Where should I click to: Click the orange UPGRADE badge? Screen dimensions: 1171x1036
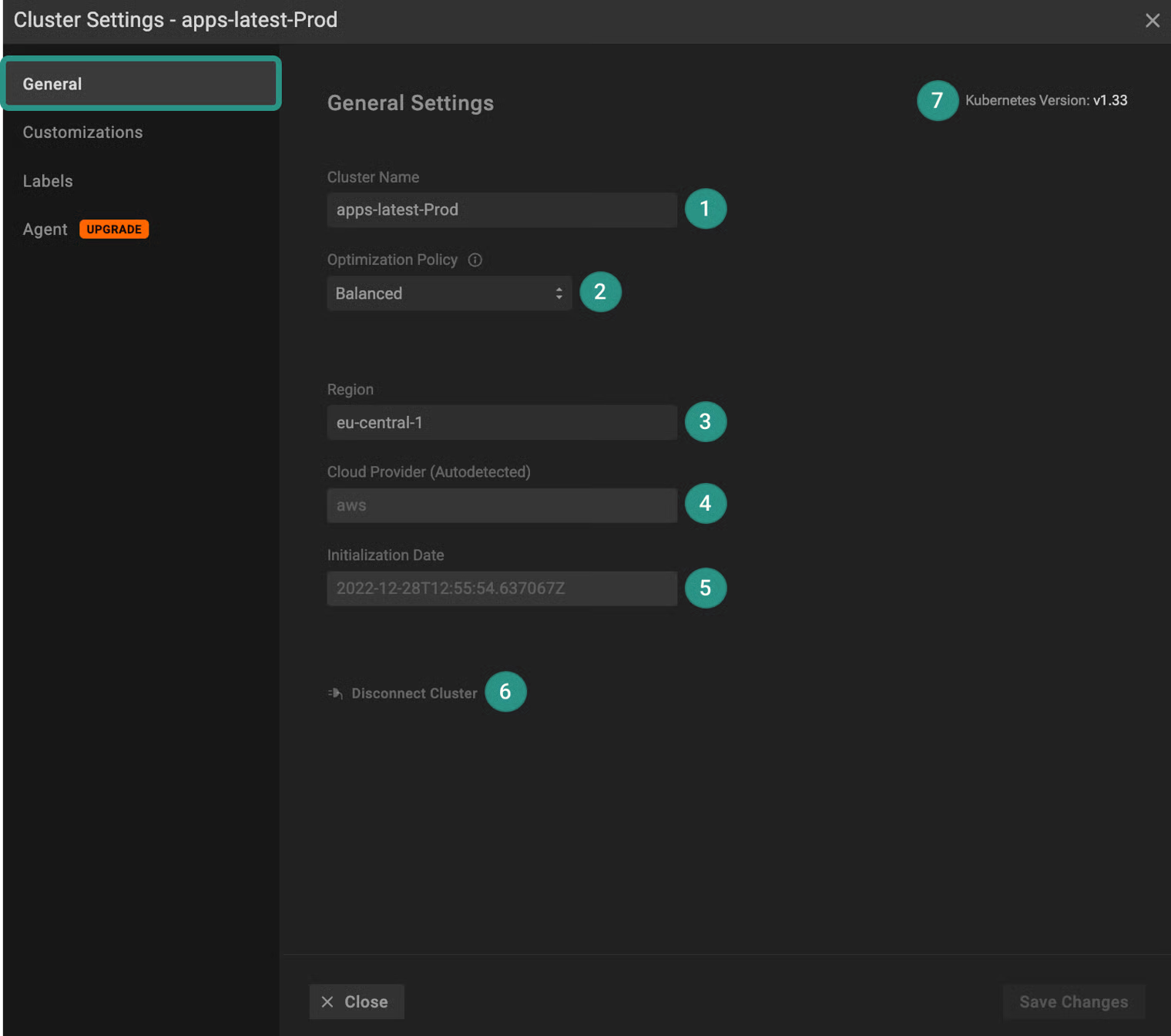pos(114,230)
